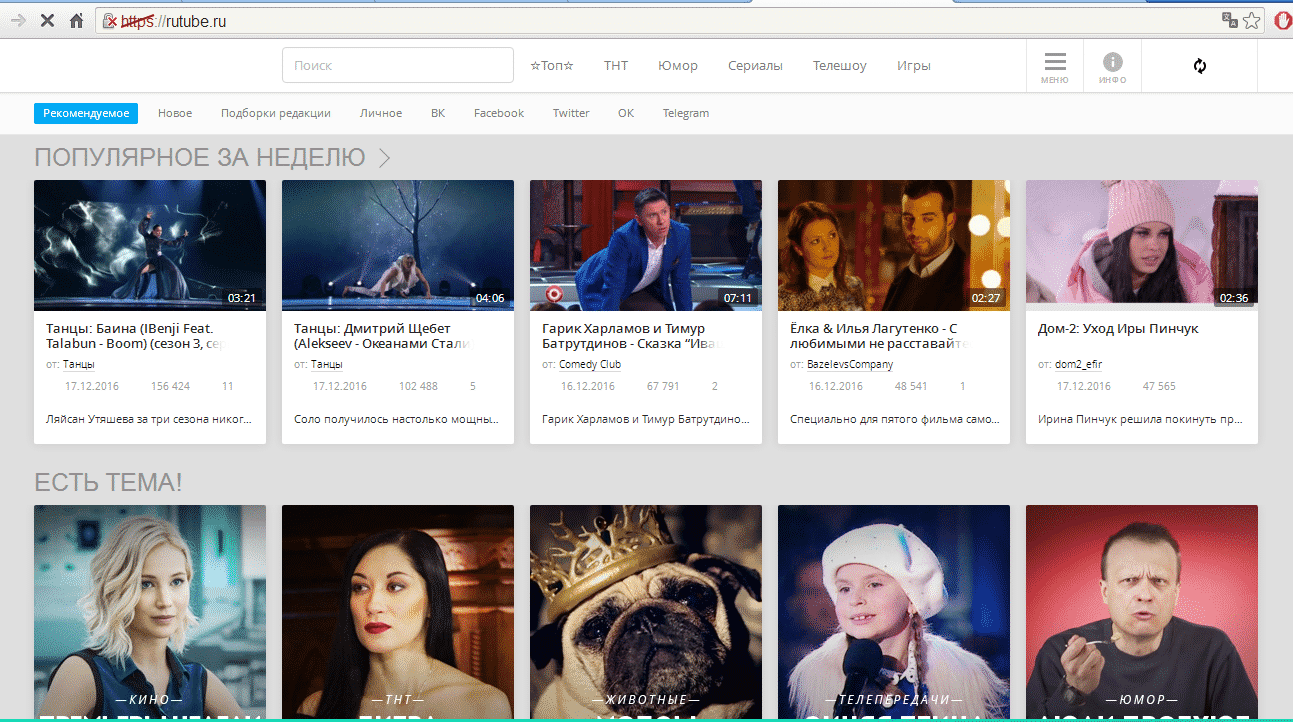Open Танцы channel under Баина video
1293x722 pixels.
click(x=78, y=365)
